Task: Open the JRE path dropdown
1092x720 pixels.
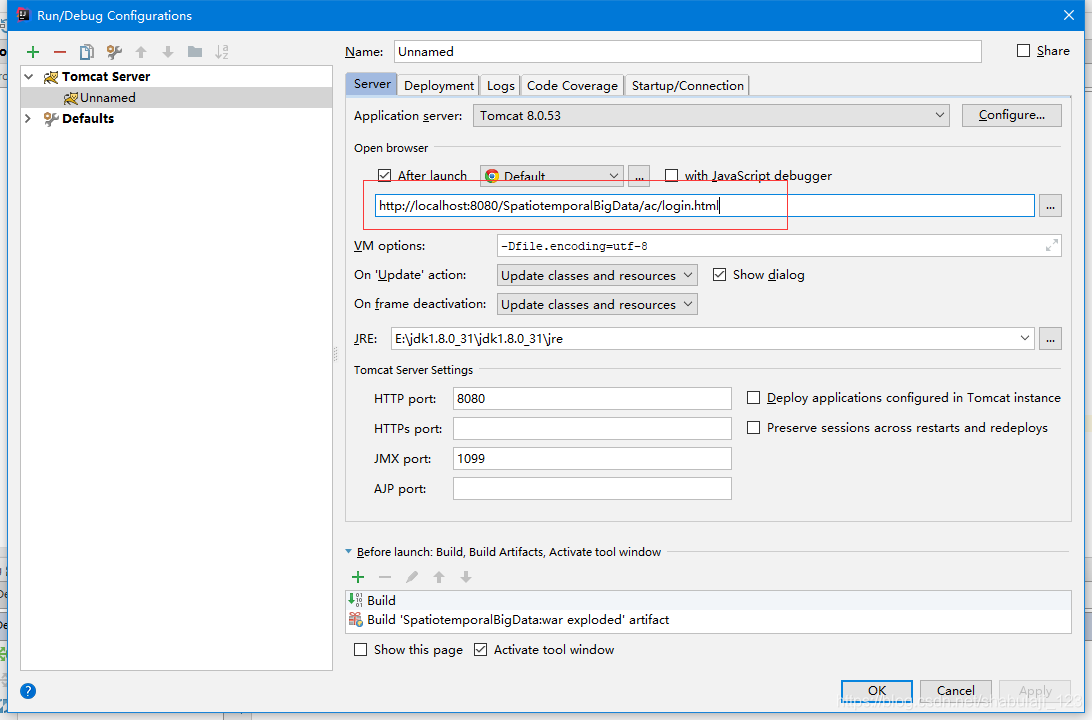Action: click(1024, 338)
